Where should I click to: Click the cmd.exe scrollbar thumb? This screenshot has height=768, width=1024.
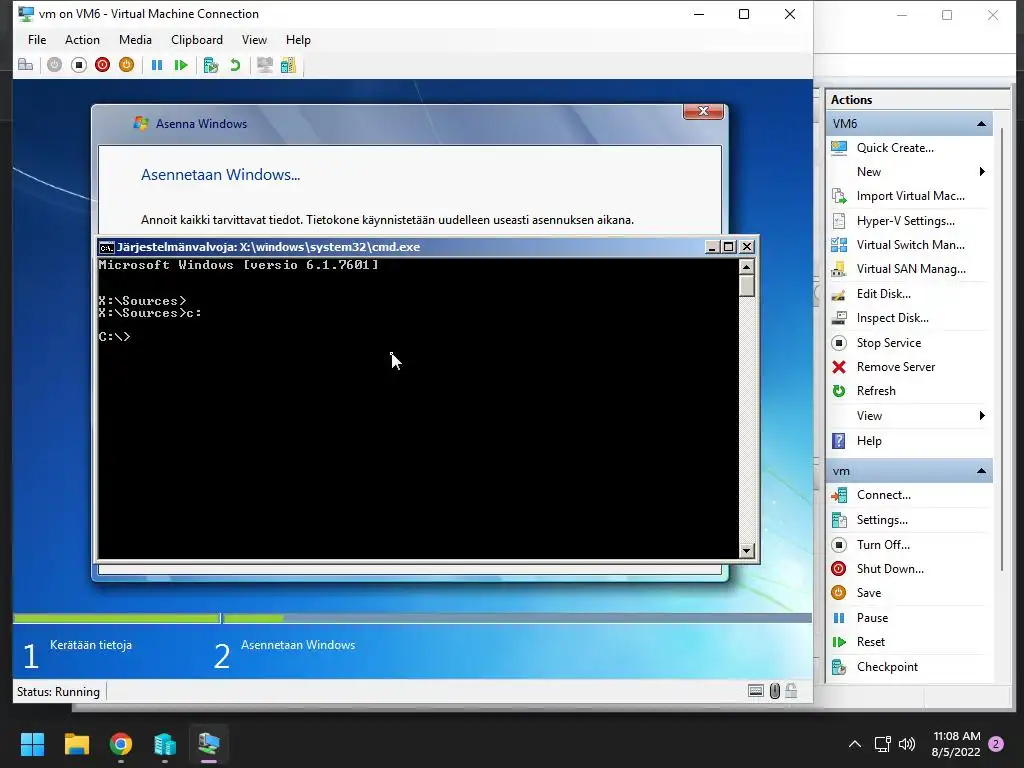[746, 286]
